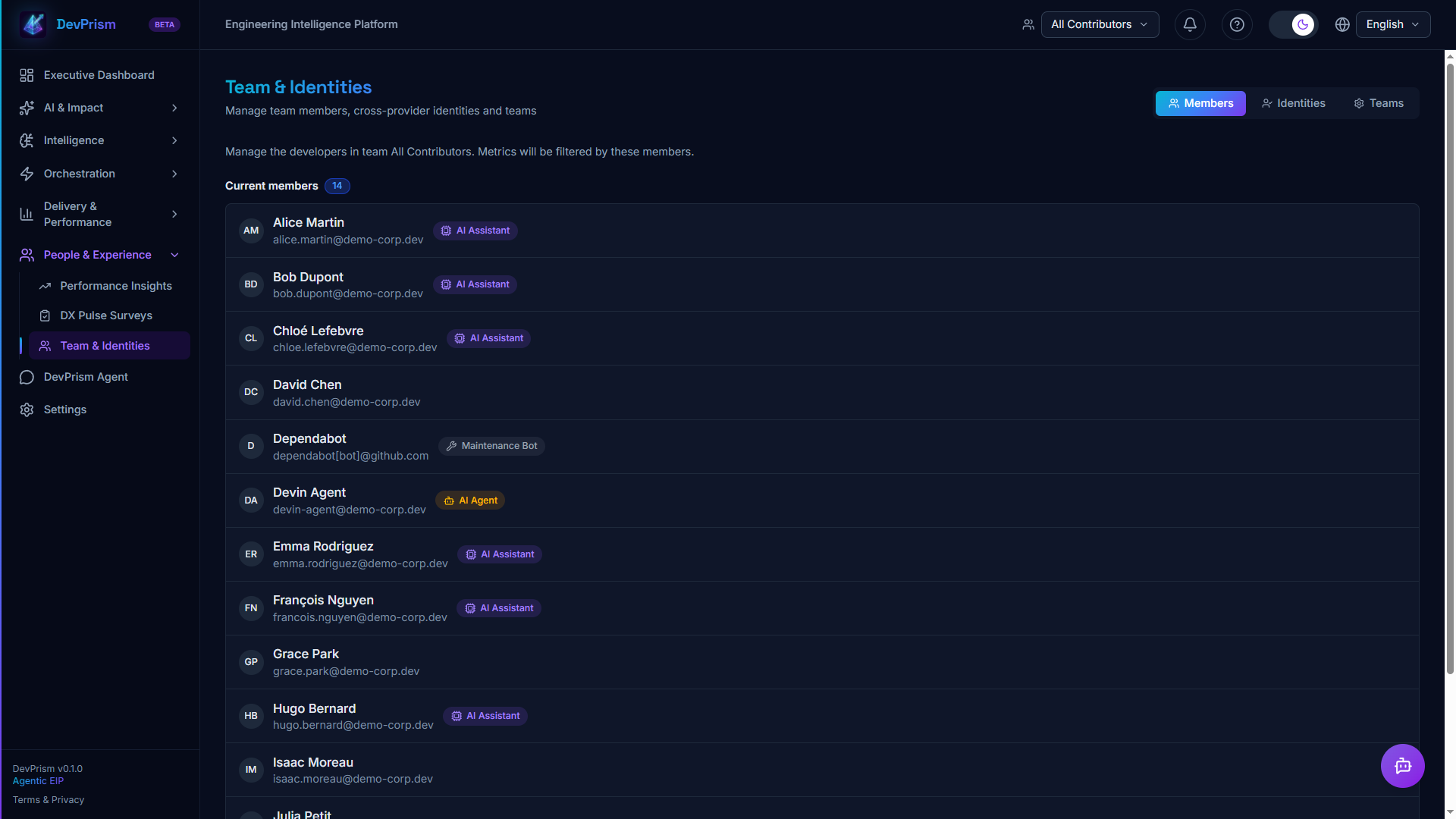The width and height of the screenshot is (1456, 819).
Task: Click the globe language icon
Action: 1342,24
